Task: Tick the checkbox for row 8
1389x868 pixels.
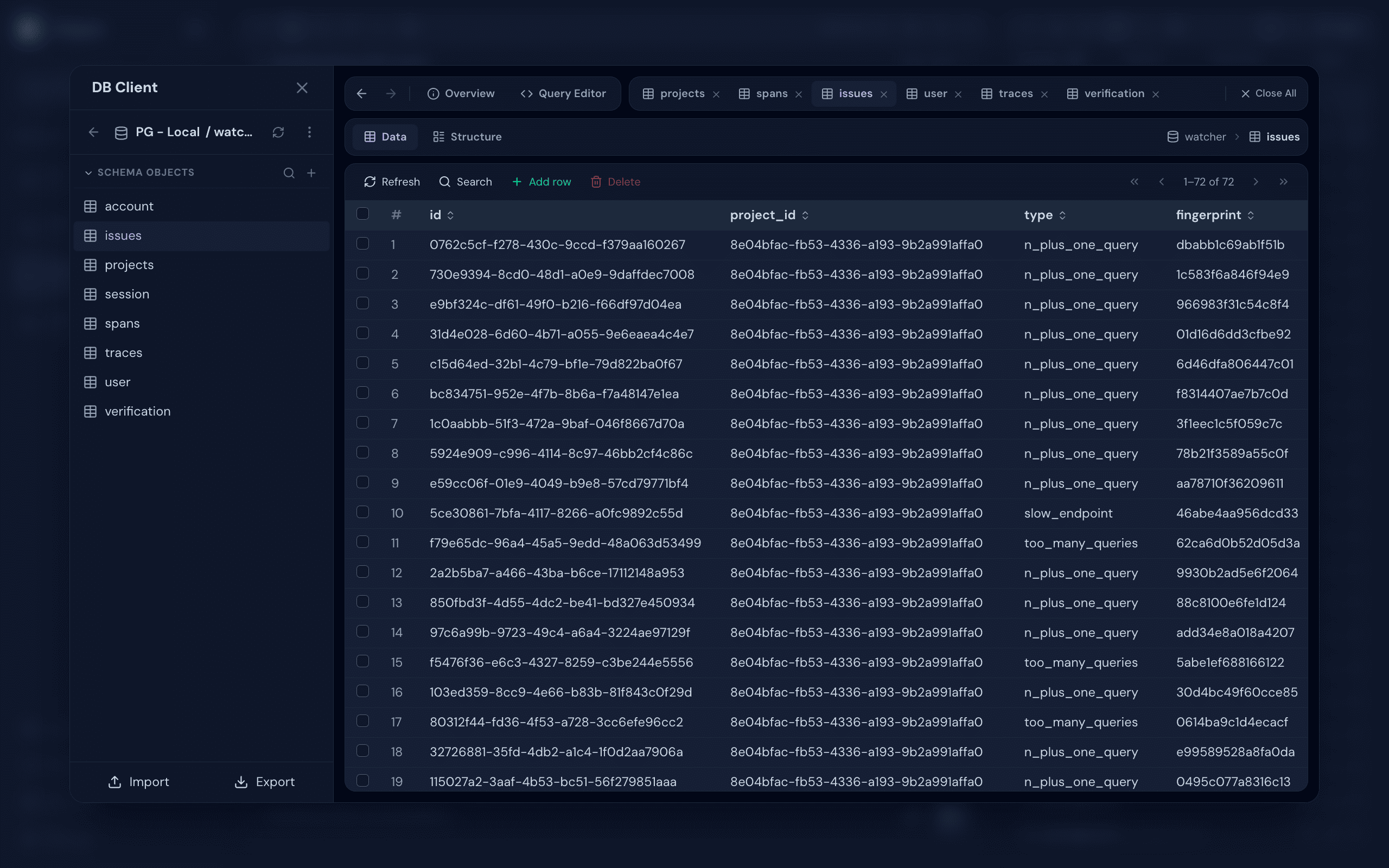Action: [x=363, y=452]
